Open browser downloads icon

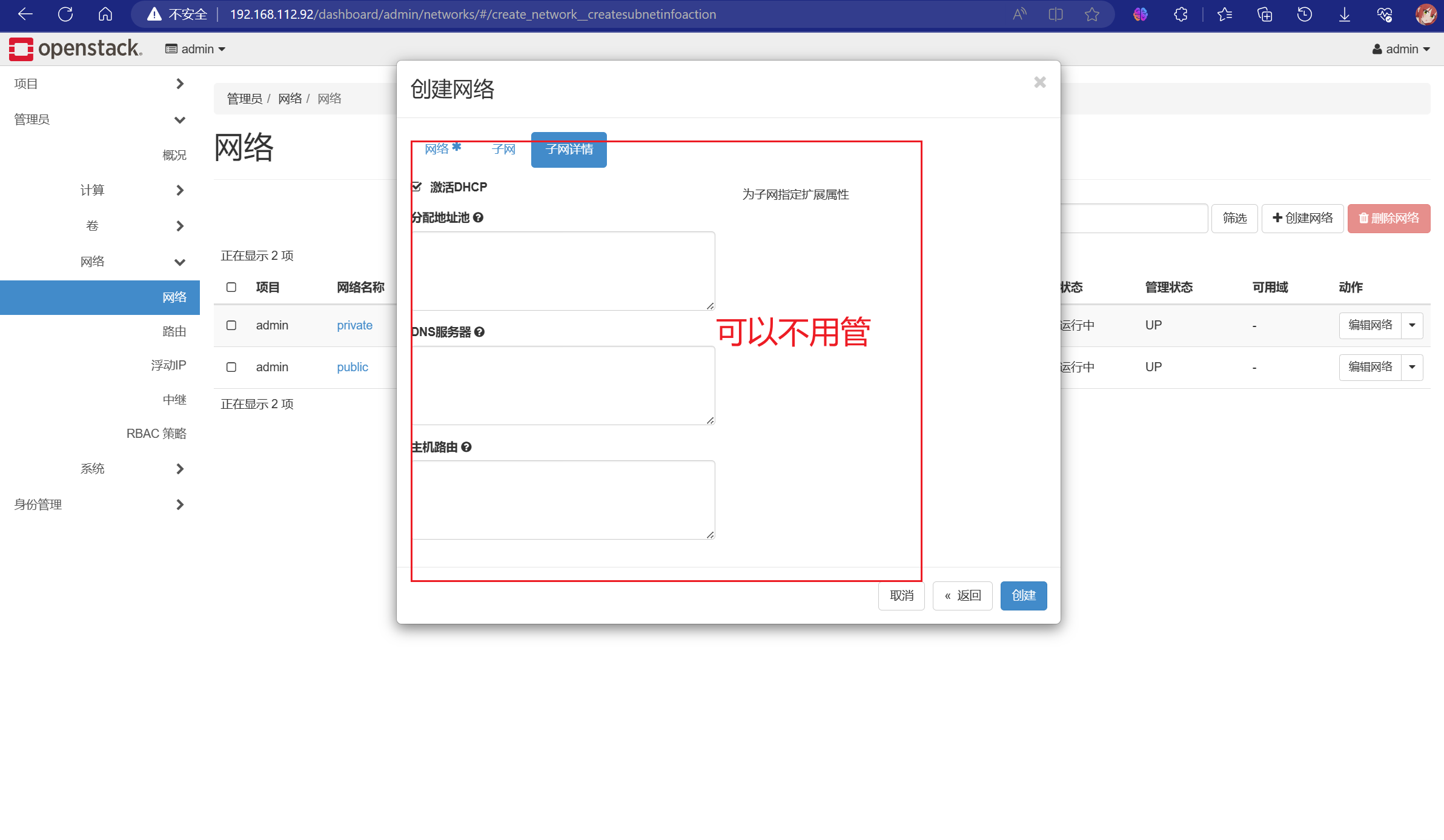(x=1344, y=14)
